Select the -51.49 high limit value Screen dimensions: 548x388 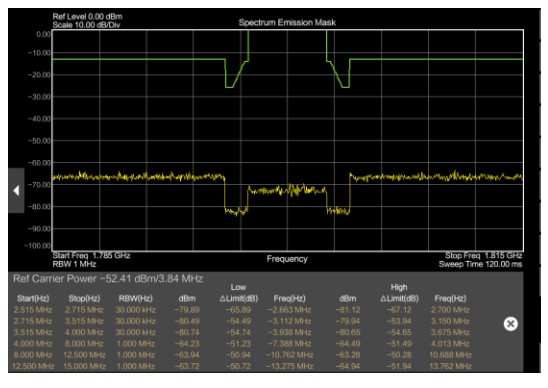[399, 344]
